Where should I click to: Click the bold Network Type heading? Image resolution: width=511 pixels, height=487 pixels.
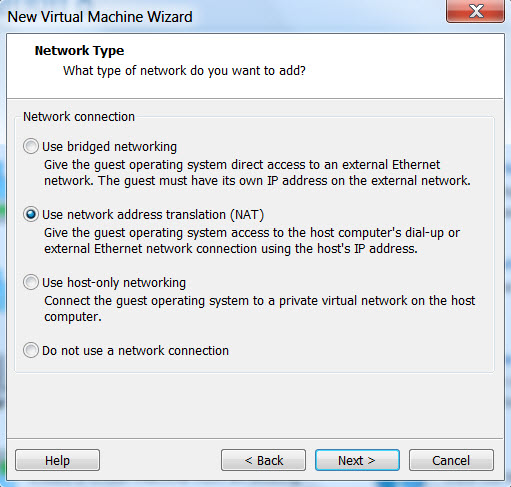click(79, 51)
